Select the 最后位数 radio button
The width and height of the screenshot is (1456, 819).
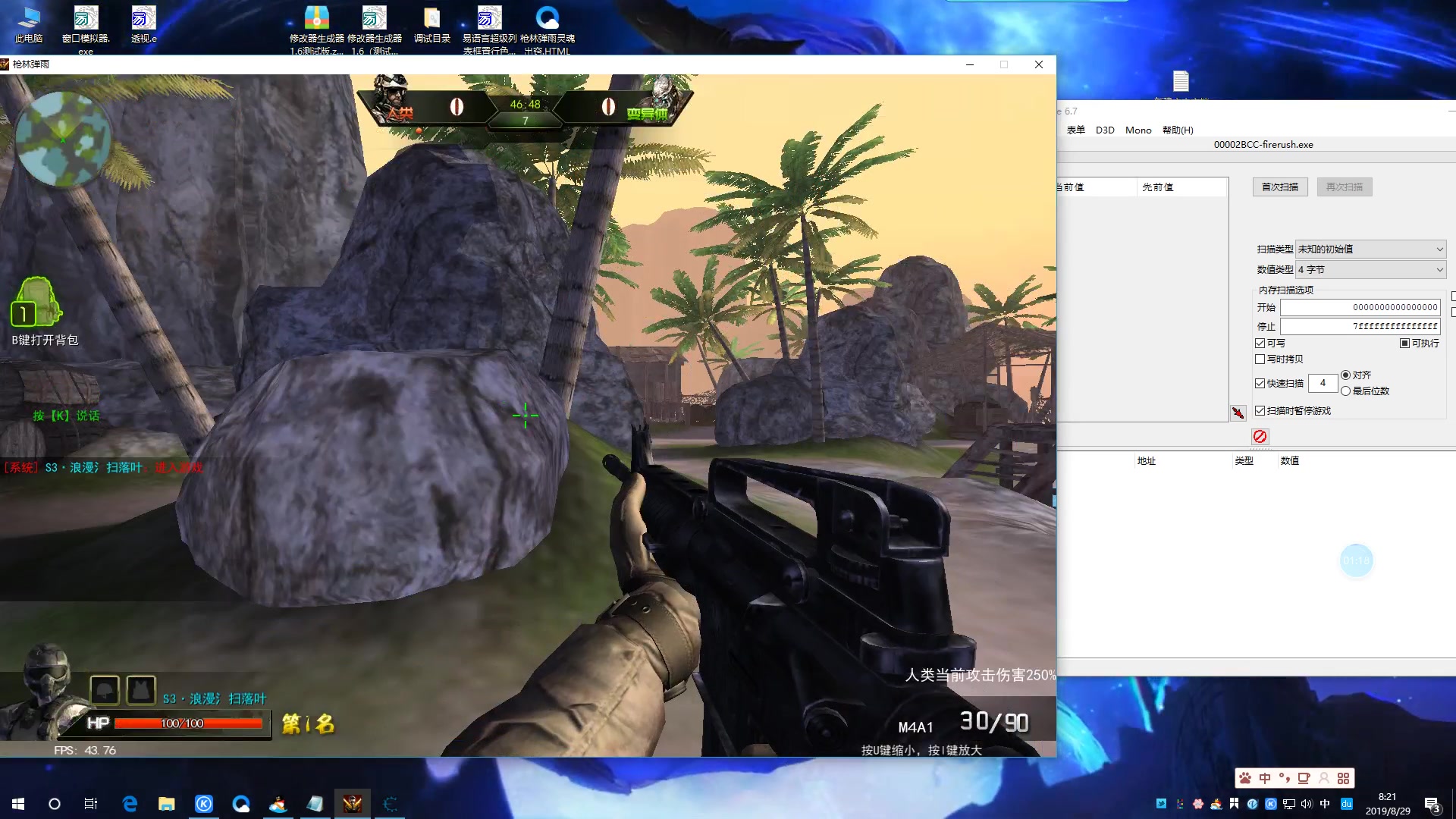point(1345,391)
